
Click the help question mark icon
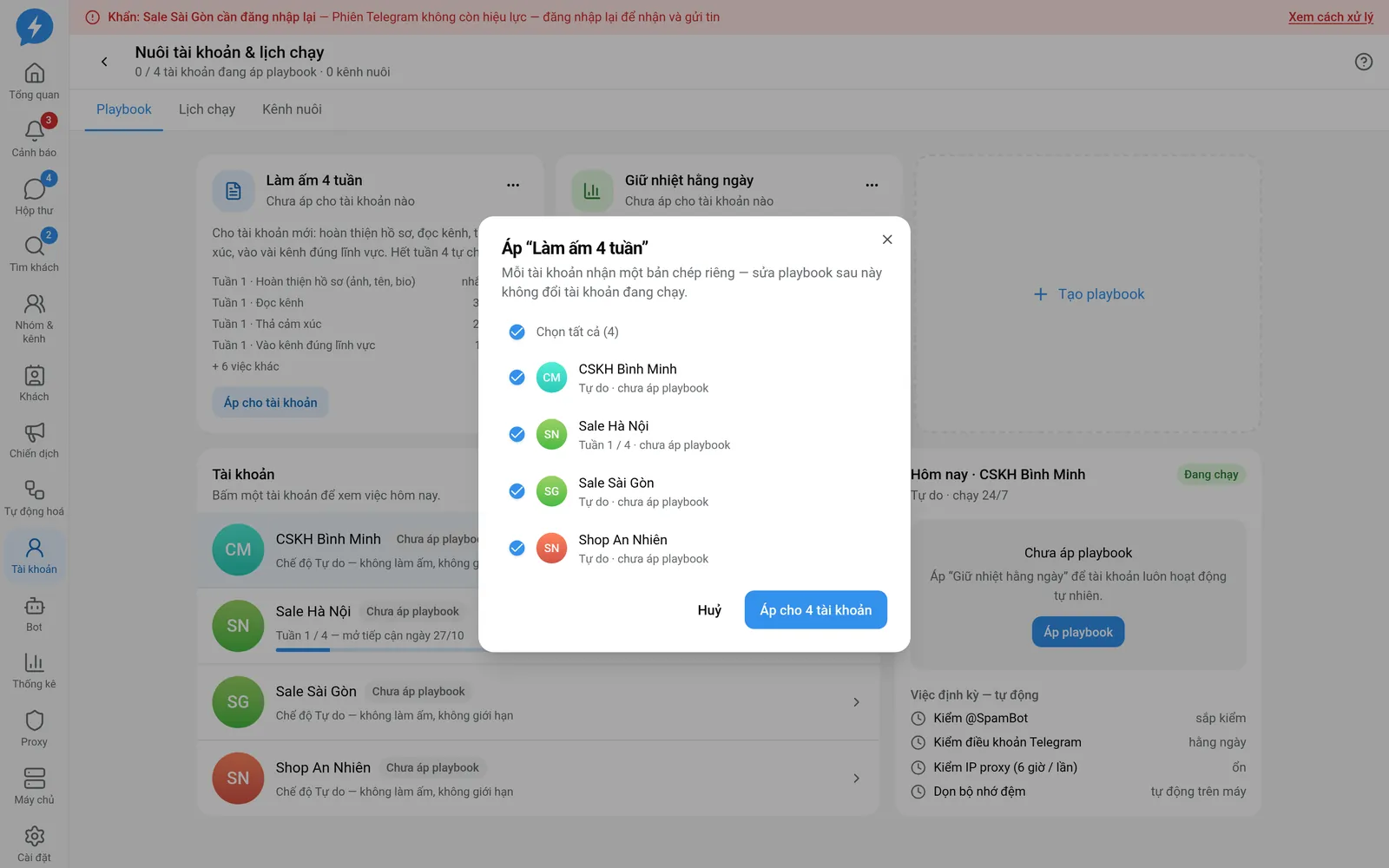click(x=1364, y=62)
